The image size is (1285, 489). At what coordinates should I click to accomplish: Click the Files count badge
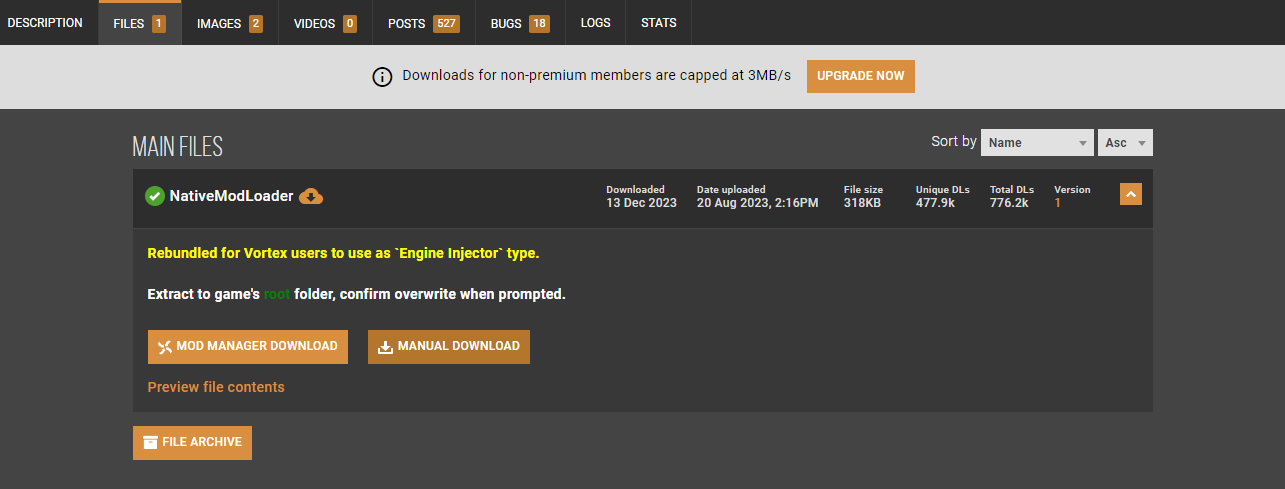tap(159, 23)
